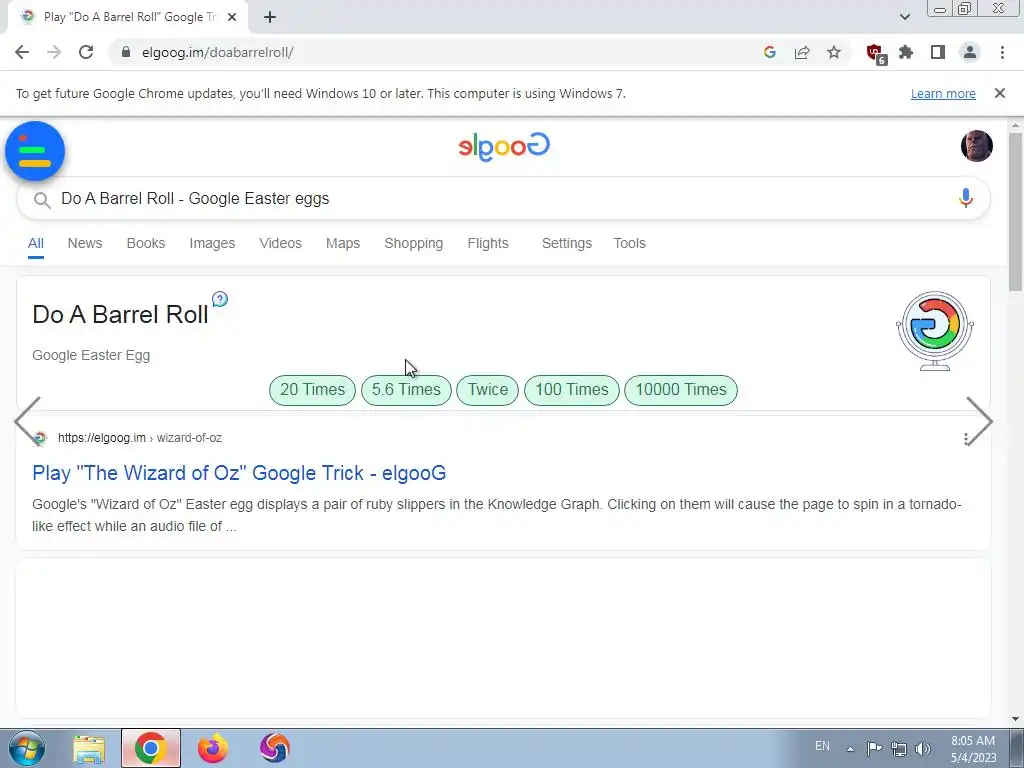Click the elgooG logo
Image resolution: width=1024 pixels, height=768 pixels.
[x=504, y=146]
